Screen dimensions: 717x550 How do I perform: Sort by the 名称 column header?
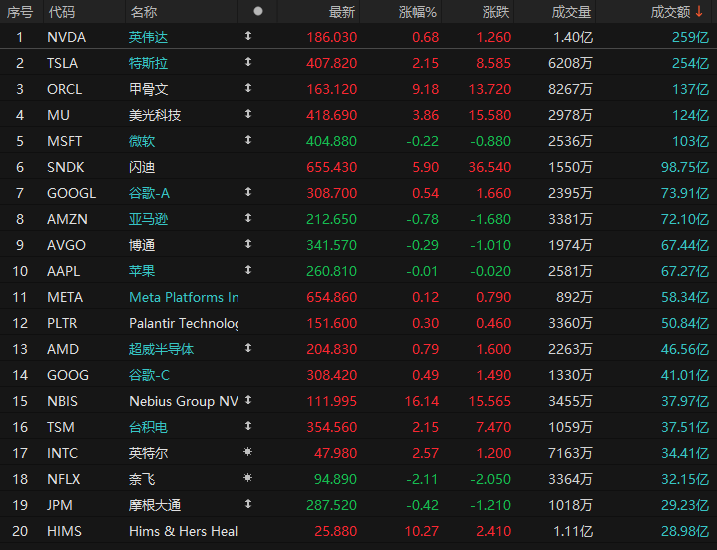click(144, 12)
